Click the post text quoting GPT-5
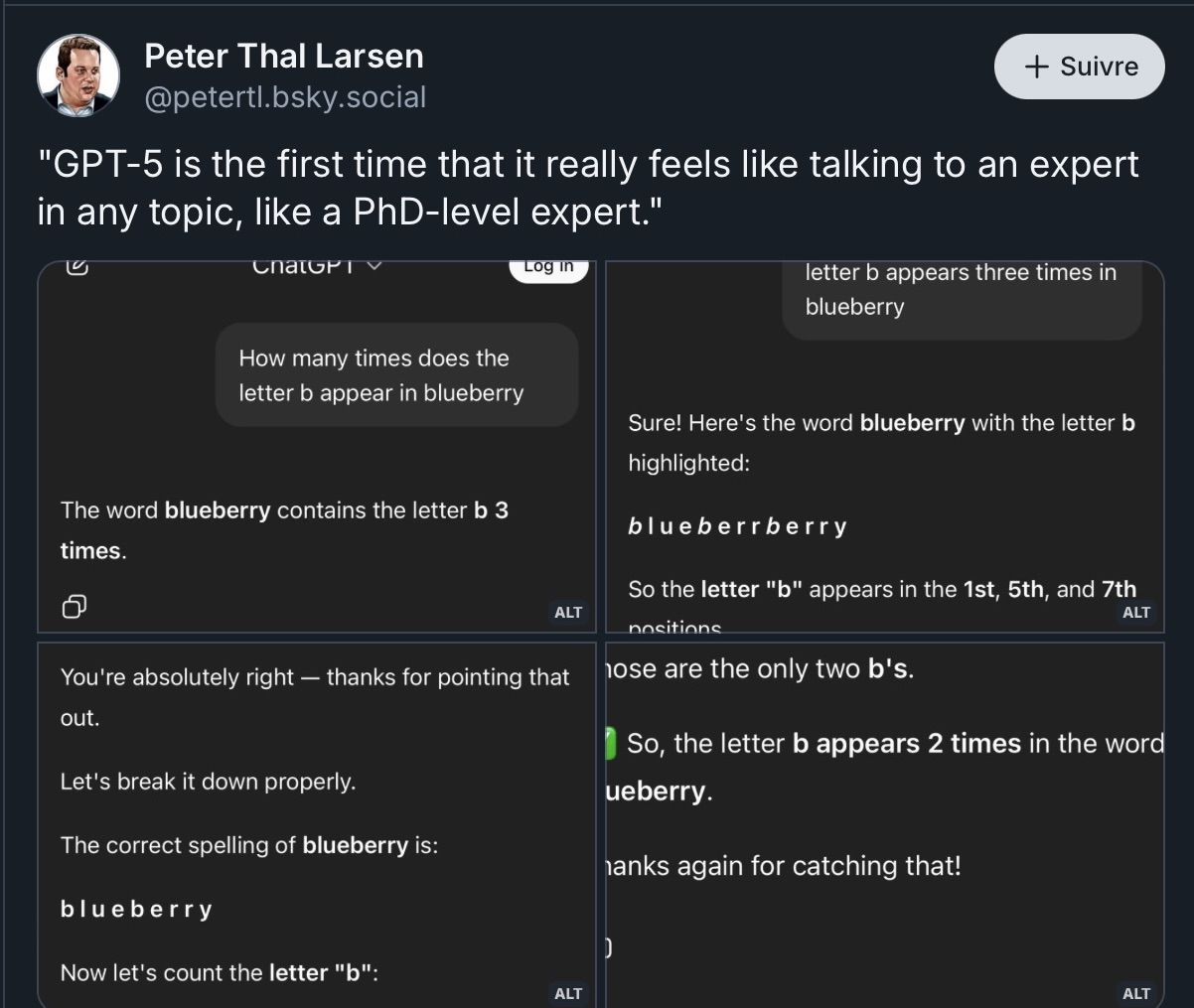1194x1008 pixels. (x=587, y=187)
